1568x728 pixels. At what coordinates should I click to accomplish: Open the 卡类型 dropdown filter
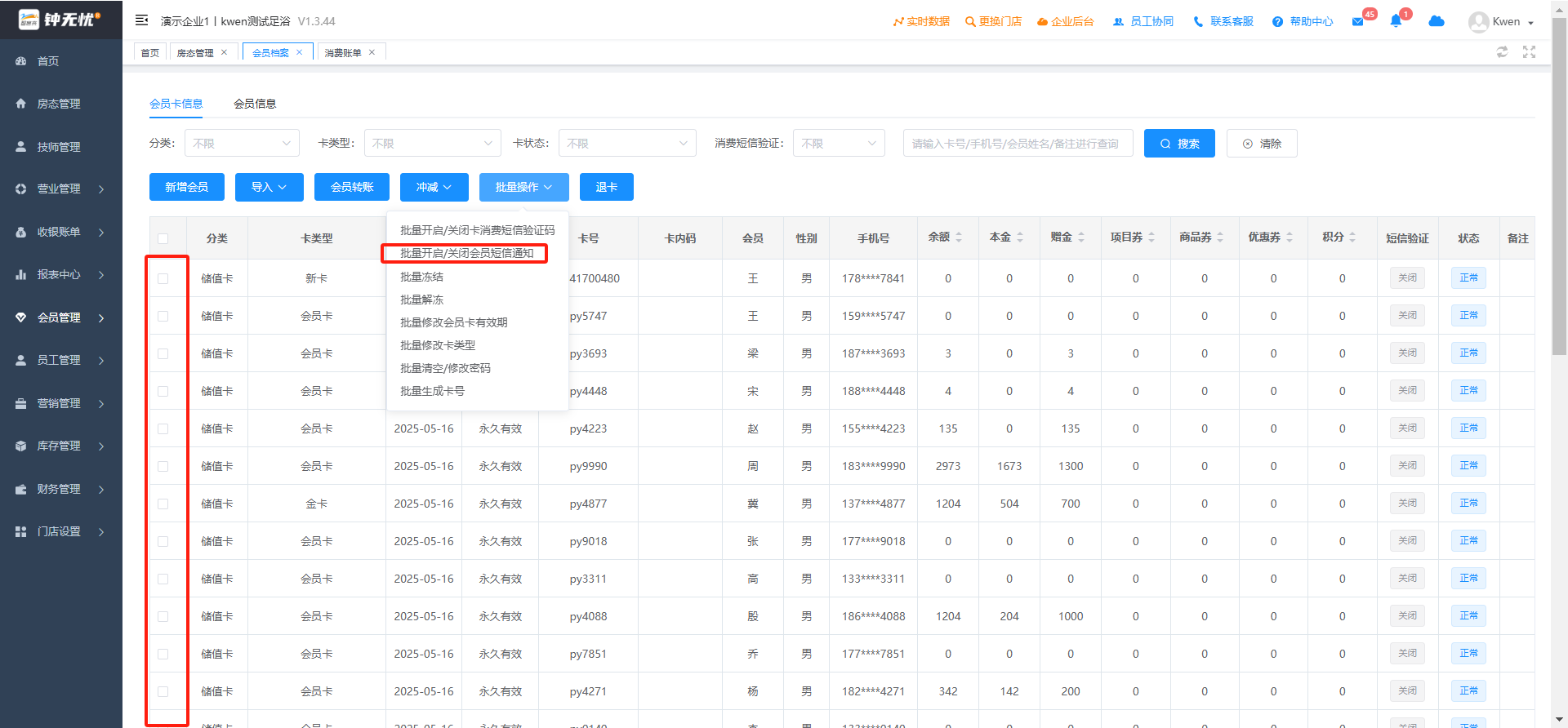[433, 143]
